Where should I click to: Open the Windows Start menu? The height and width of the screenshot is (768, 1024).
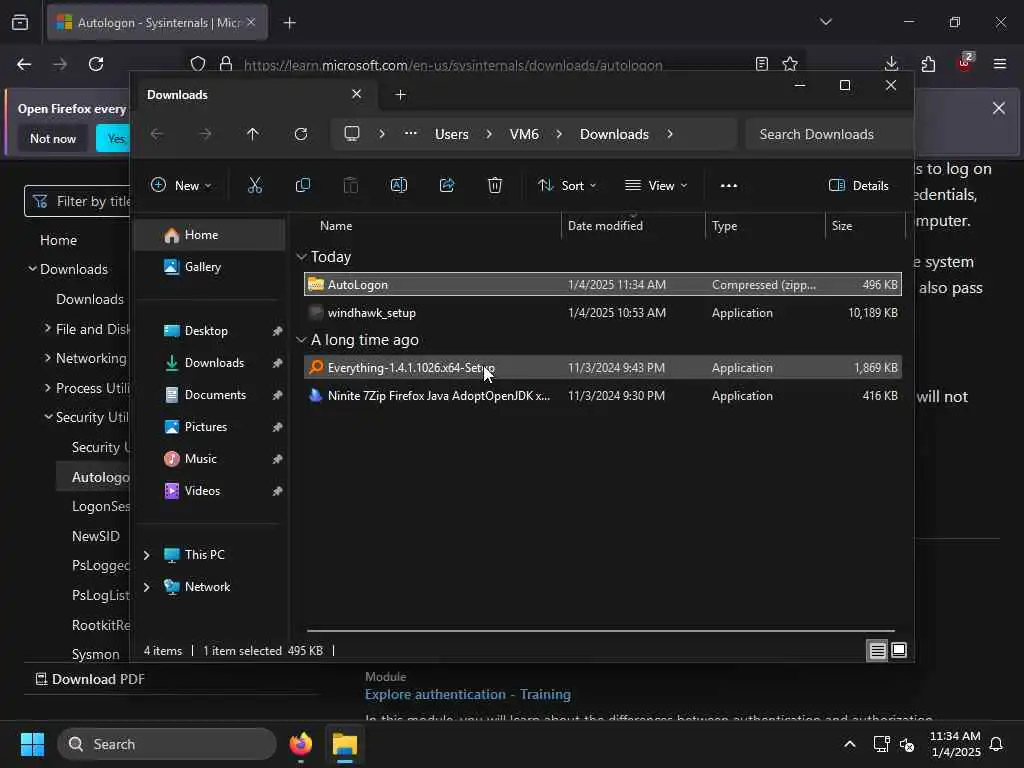point(32,744)
